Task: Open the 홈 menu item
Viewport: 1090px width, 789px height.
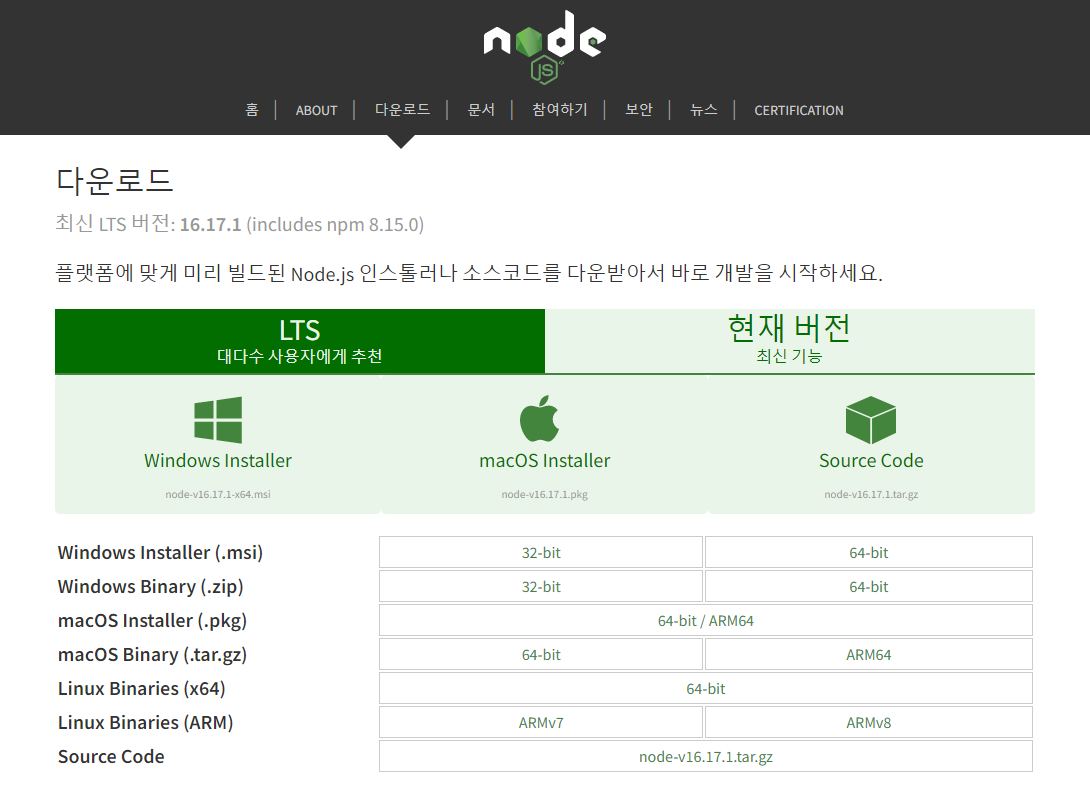Action: click(x=252, y=110)
